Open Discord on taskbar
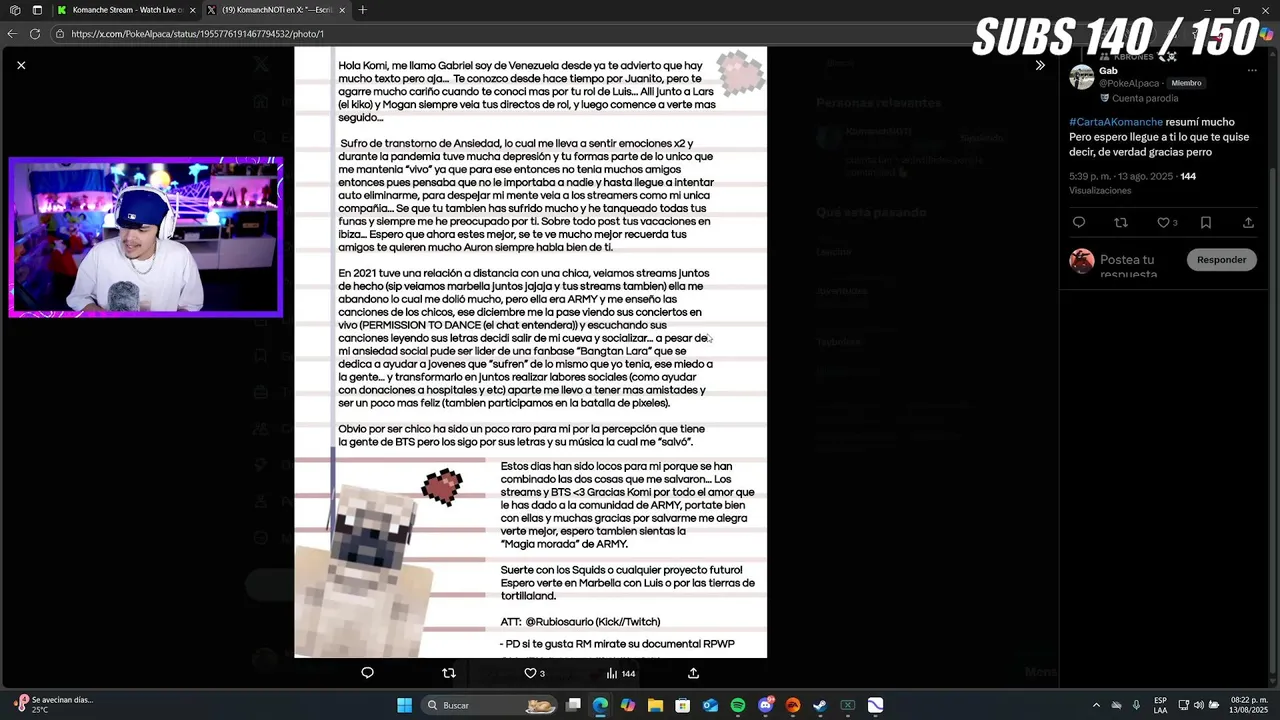 (766, 705)
